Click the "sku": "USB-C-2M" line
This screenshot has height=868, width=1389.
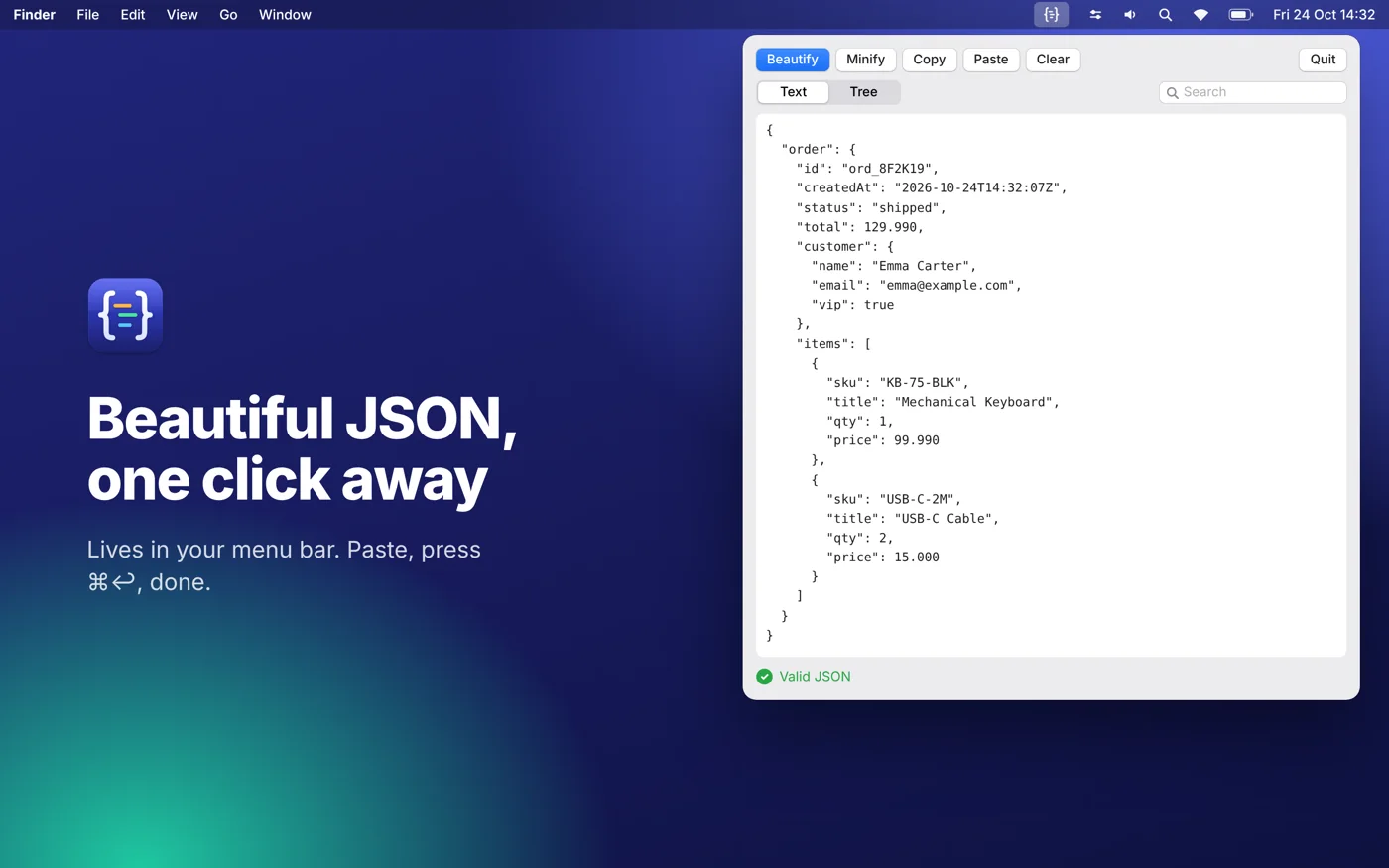[894, 499]
